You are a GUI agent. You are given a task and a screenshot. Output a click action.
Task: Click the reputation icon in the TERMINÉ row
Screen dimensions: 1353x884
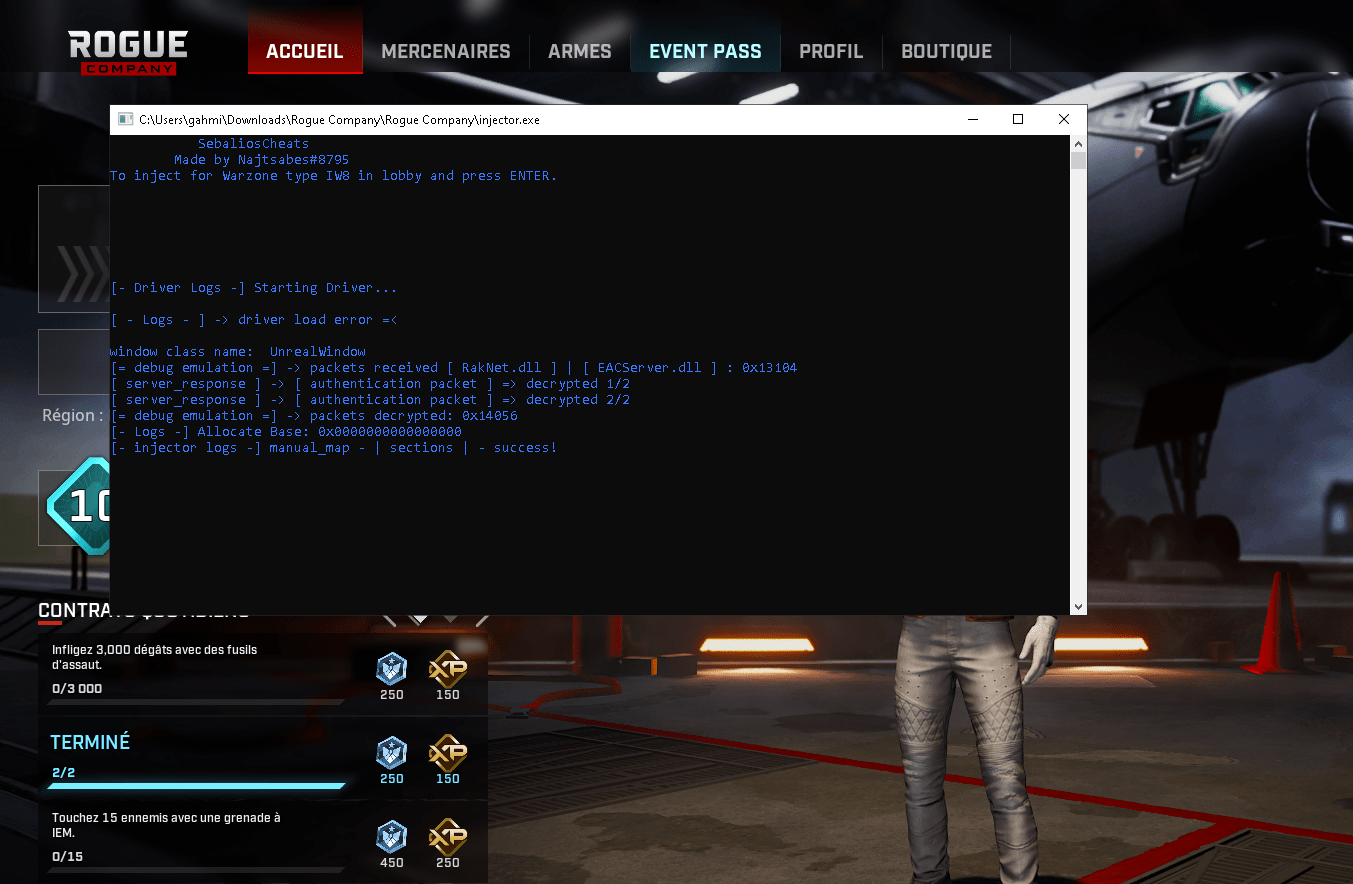pyautogui.click(x=392, y=753)
